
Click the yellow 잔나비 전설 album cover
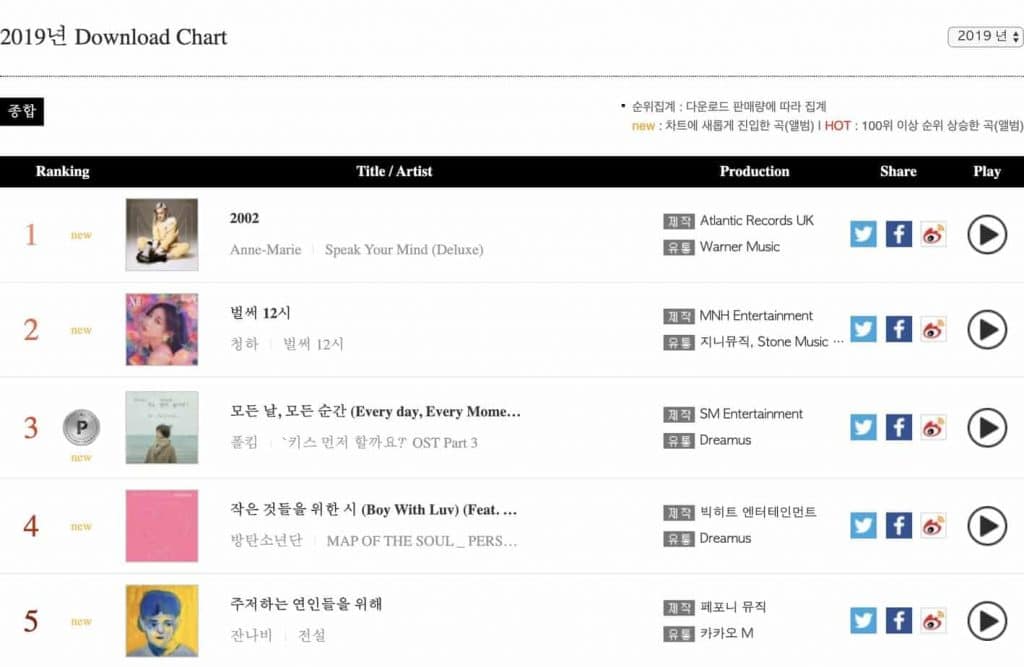(162, 621)
